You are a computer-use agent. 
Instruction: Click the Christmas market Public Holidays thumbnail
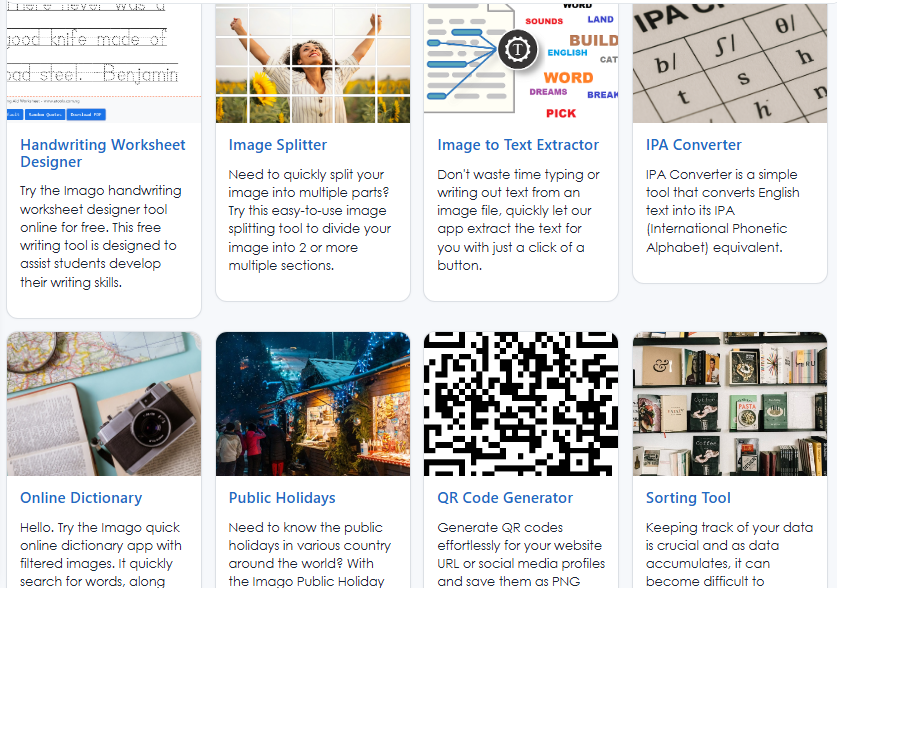(x=312, y=404)
